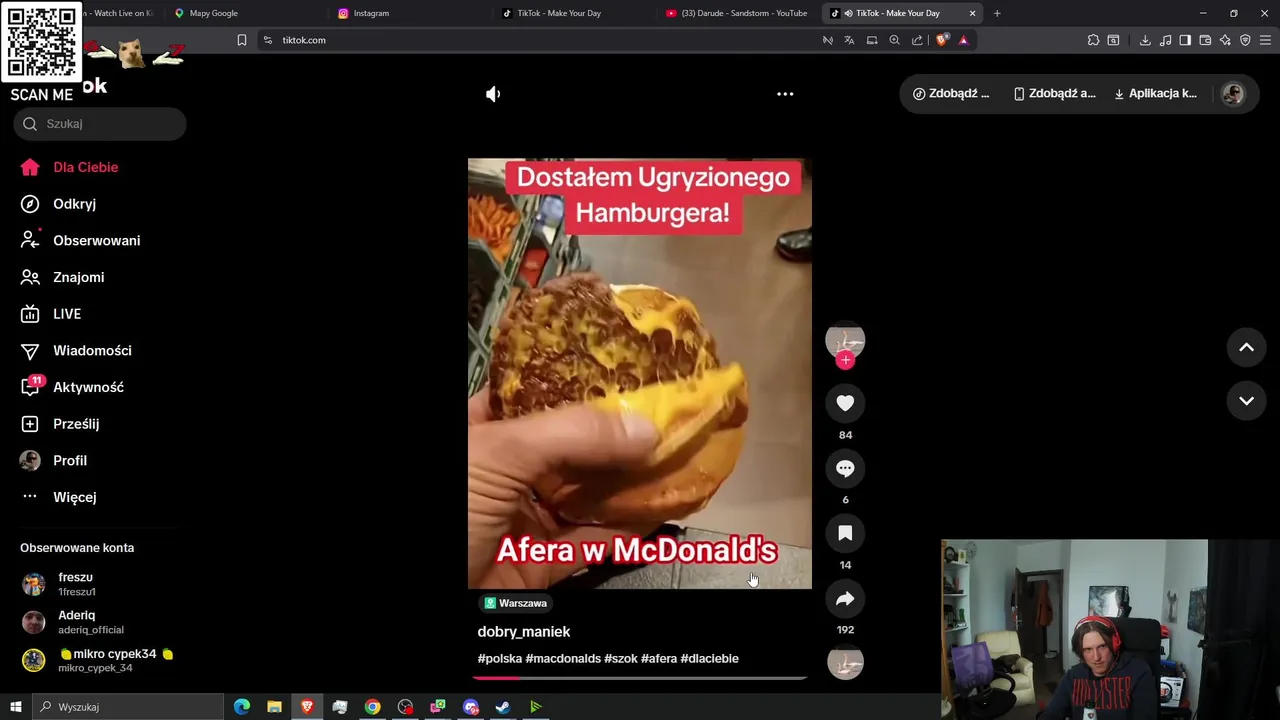Open the sound disc below share count
This screenshot has width=1280, height=720.
tap(845, 663)
